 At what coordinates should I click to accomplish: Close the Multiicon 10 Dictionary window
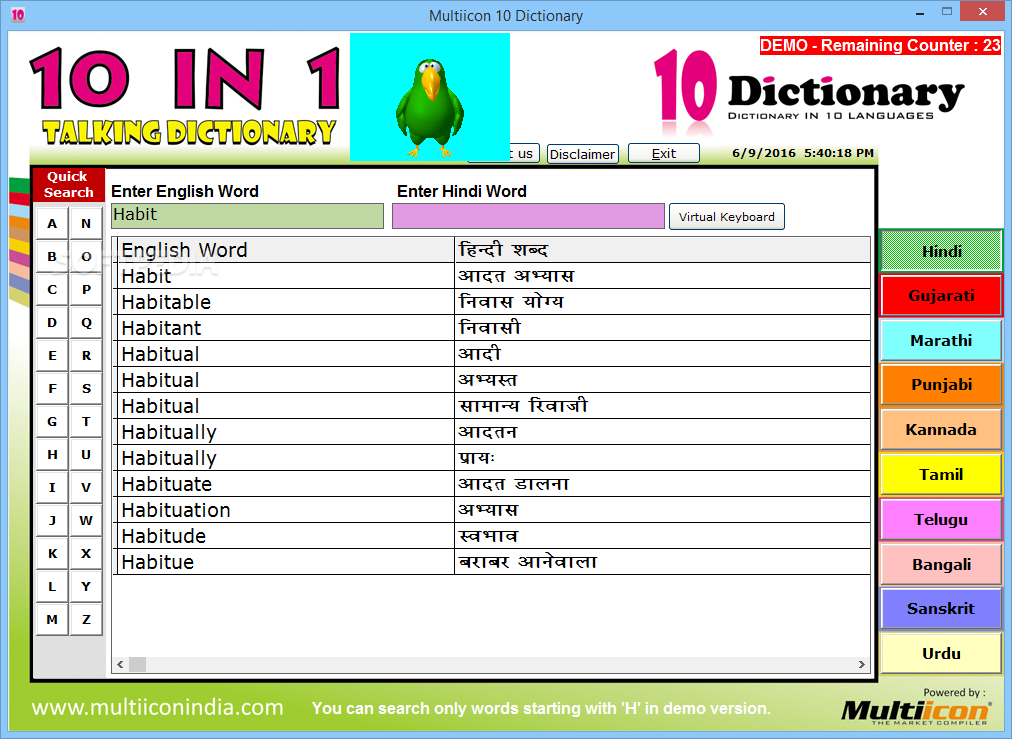point(982,12)
